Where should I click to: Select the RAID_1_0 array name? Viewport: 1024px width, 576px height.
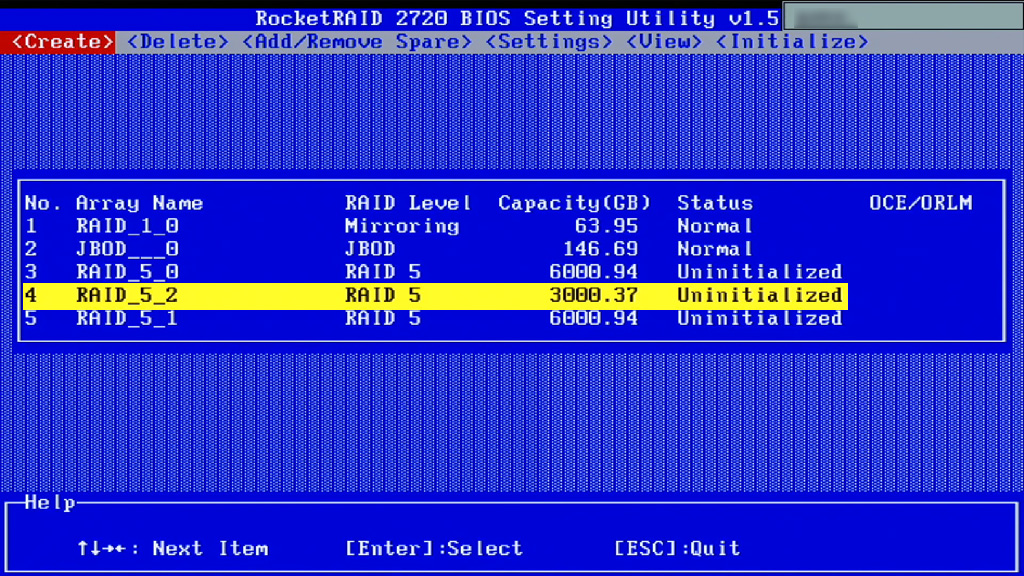click(127, 226)
